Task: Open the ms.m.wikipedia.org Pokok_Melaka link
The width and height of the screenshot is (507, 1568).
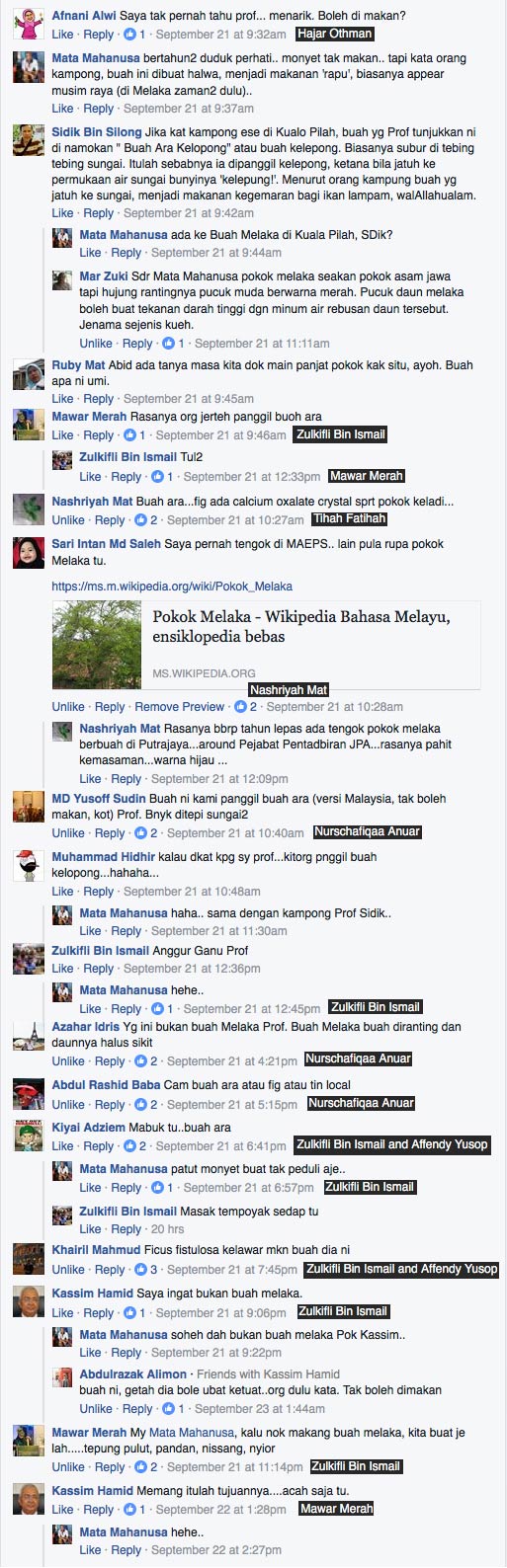Action: (172, 587)
